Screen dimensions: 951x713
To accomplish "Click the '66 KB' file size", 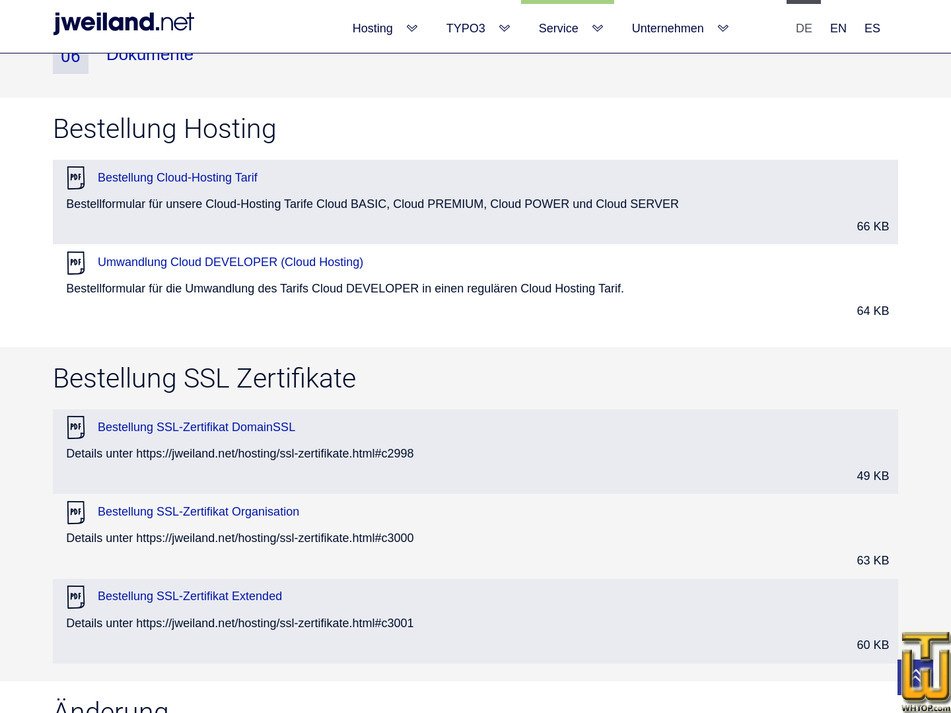I will [873, 226].
